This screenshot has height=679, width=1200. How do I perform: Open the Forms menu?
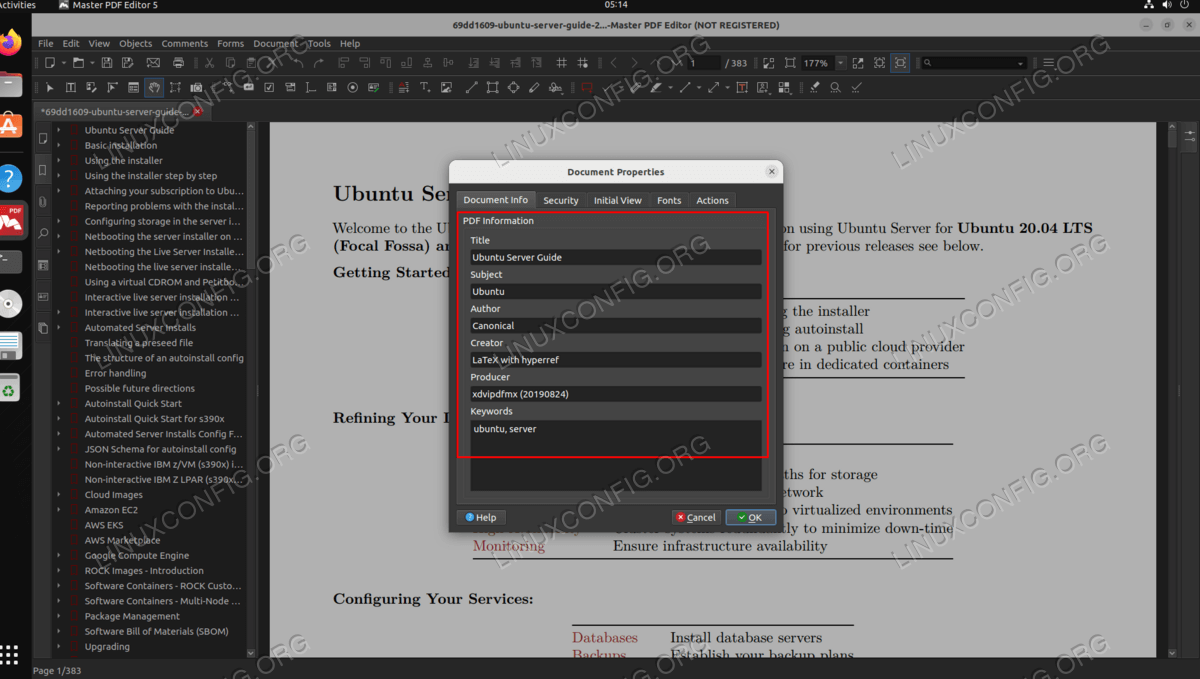pyautogui.click(x=230, y=44)
